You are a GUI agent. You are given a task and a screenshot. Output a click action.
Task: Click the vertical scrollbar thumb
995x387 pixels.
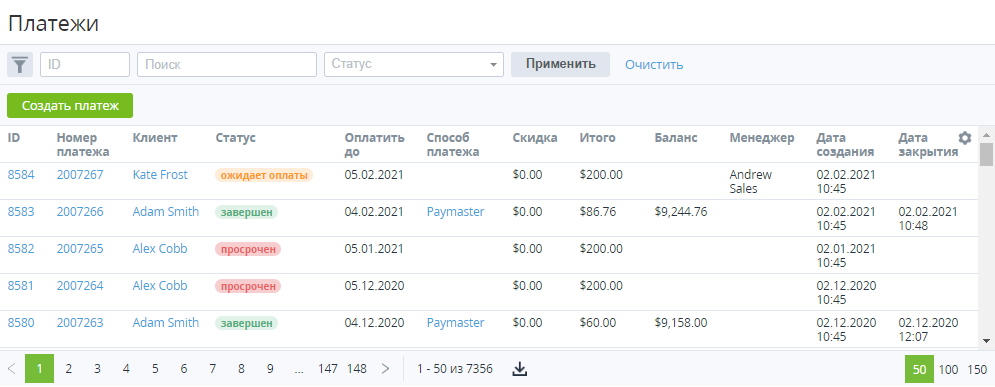click(x=986, y=154)
